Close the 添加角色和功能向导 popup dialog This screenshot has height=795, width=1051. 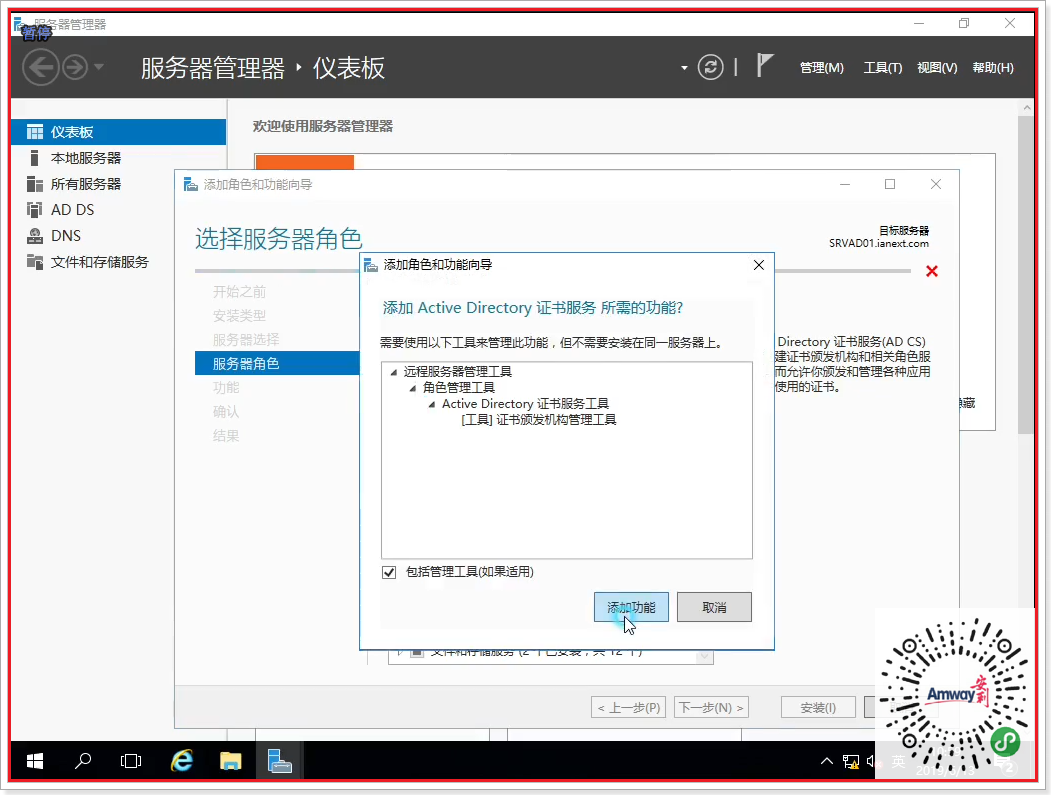click(x=759, y=265)
